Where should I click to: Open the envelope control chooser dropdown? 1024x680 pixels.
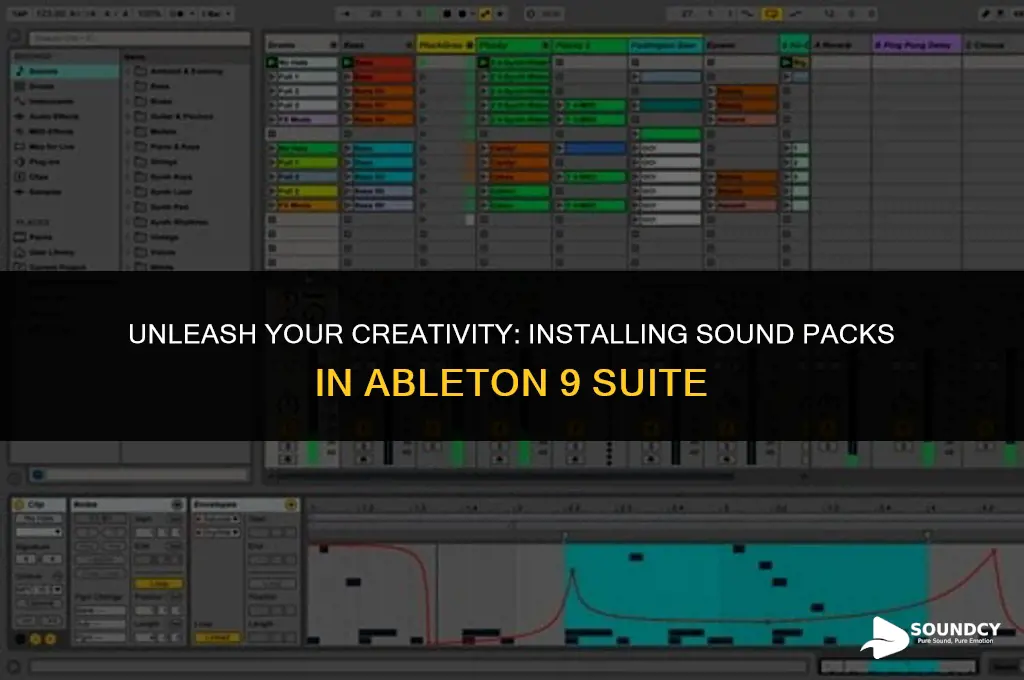(218, 533)
